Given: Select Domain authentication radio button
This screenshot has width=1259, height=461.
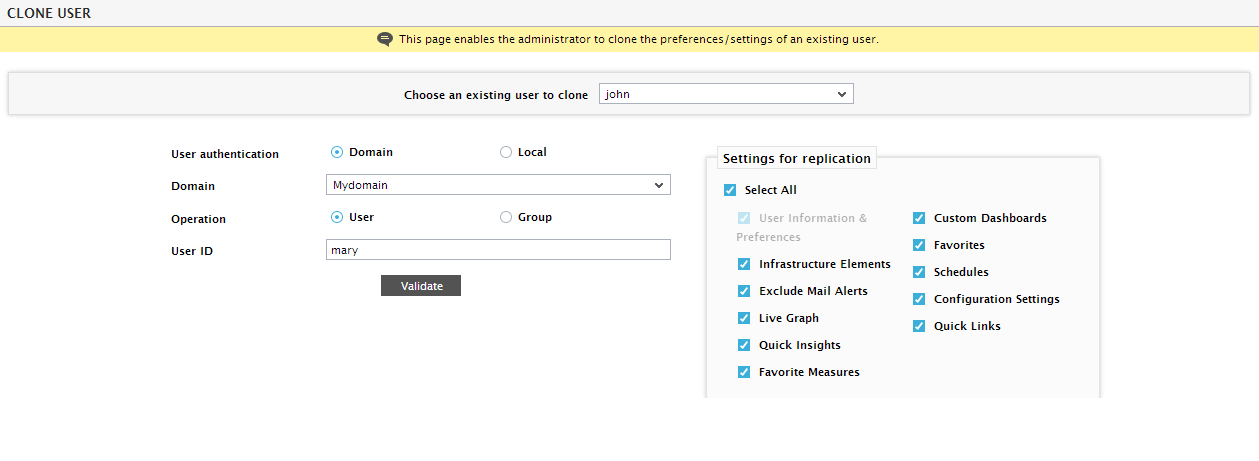Looking at the screenshot, I should 337,152.
